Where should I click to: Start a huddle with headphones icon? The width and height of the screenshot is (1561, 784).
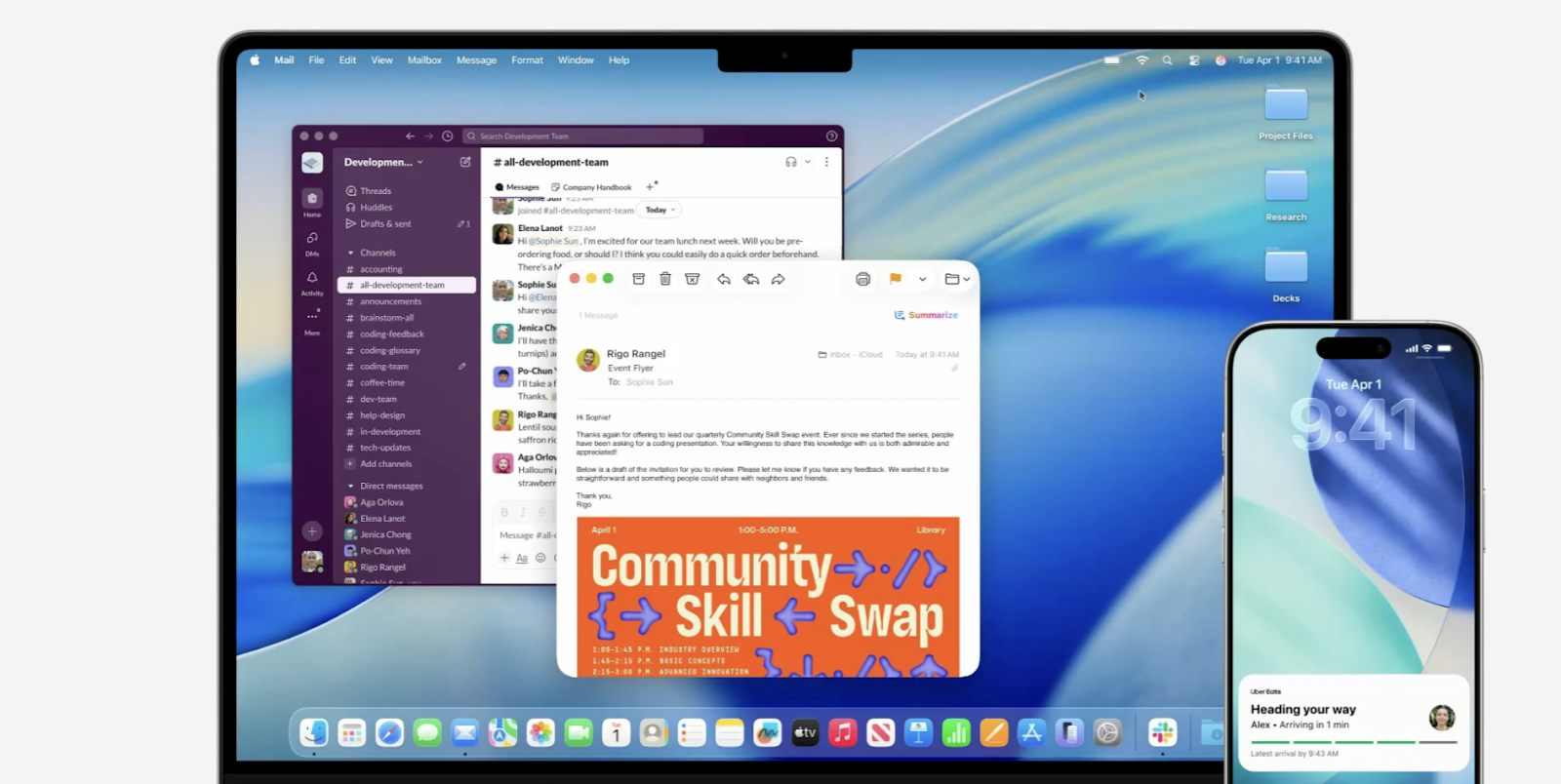[x=791, y=162]
